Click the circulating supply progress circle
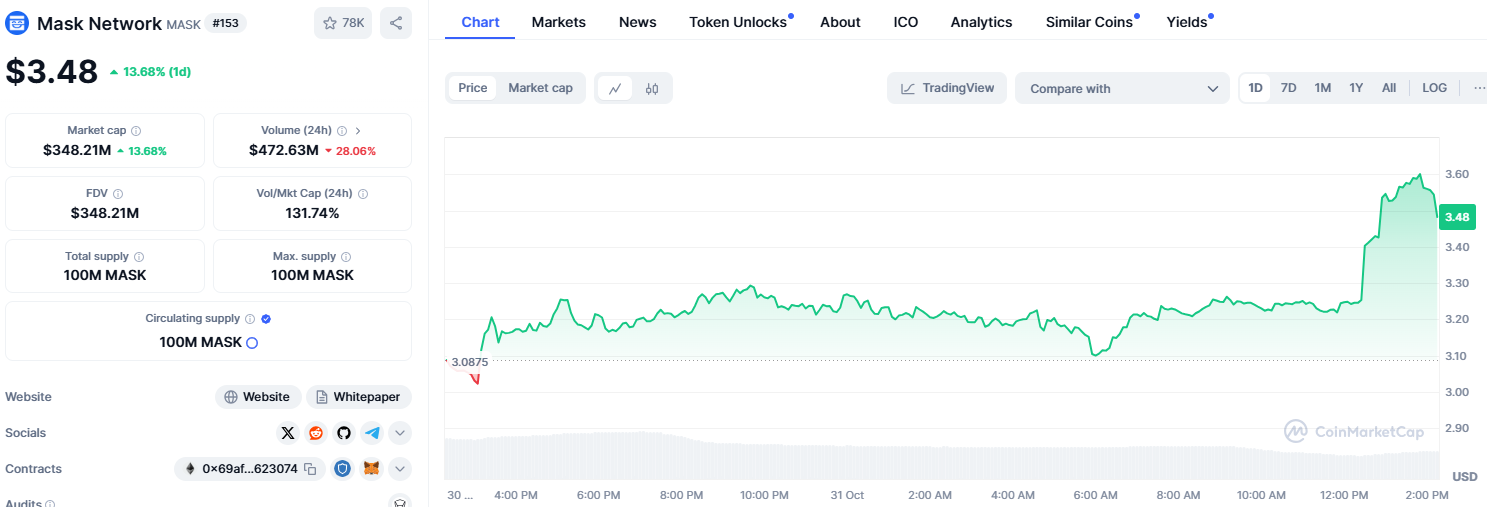 [252, 343]
